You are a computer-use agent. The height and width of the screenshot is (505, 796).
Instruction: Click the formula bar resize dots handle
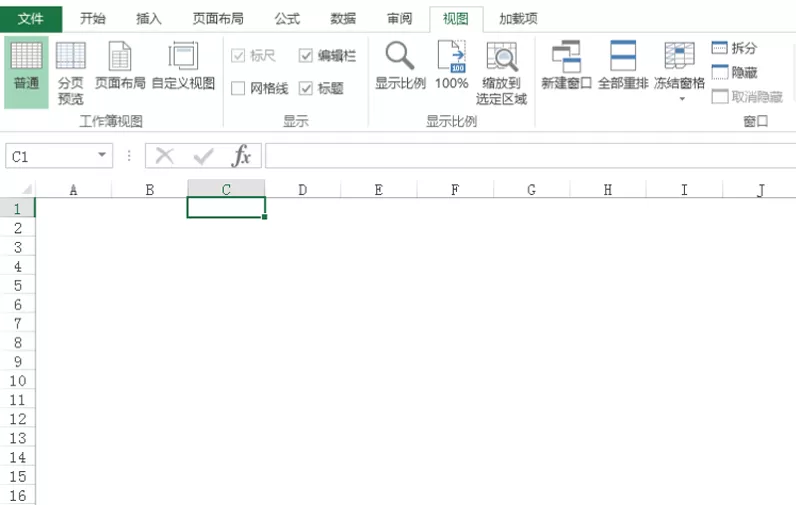coord(129,155)
